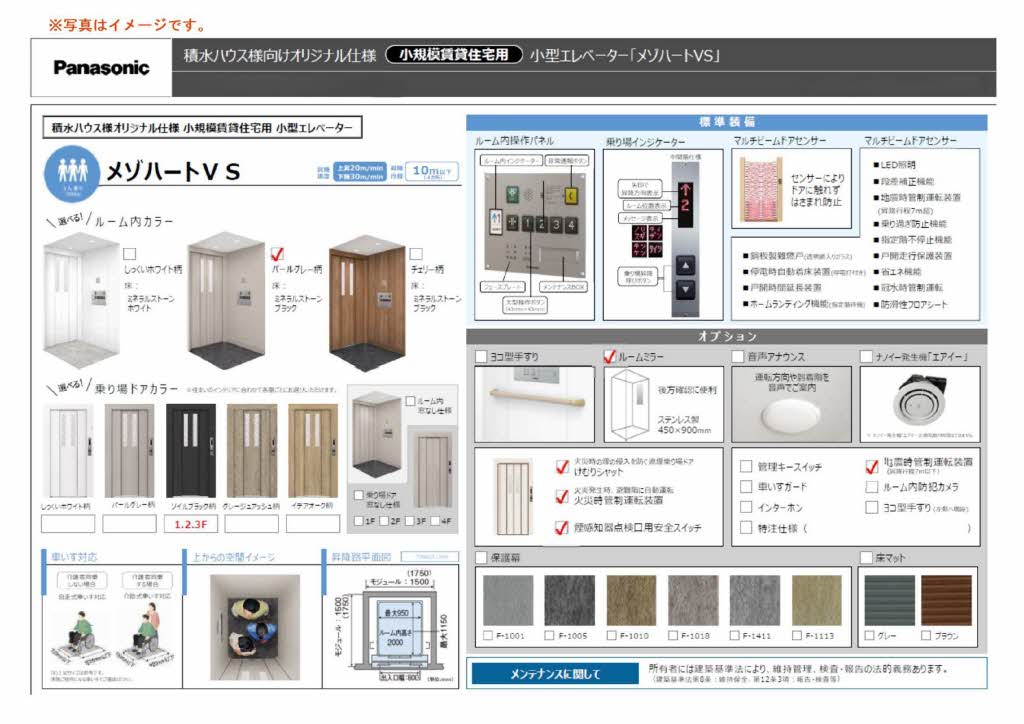1024x724 pixels.
Task: Uncheck the 地震時管制運転装置 option
Action: pyautogui.click(x=871, y=466)
